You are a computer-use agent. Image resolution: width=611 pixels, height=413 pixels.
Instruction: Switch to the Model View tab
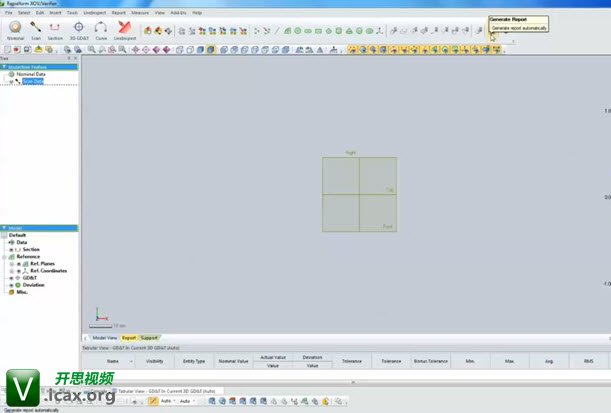[104, 338]
